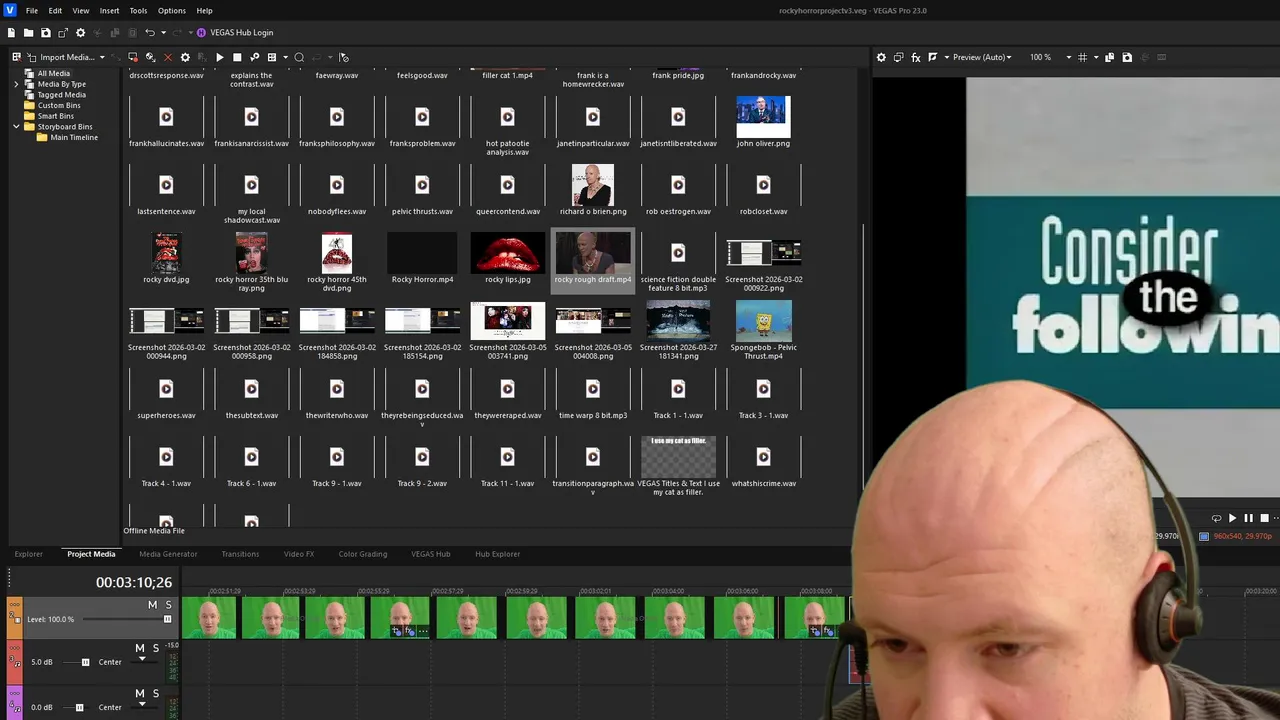Open the Options menu
The image size is (1280, 720).
pyautogui.click(x=172, y=10)
